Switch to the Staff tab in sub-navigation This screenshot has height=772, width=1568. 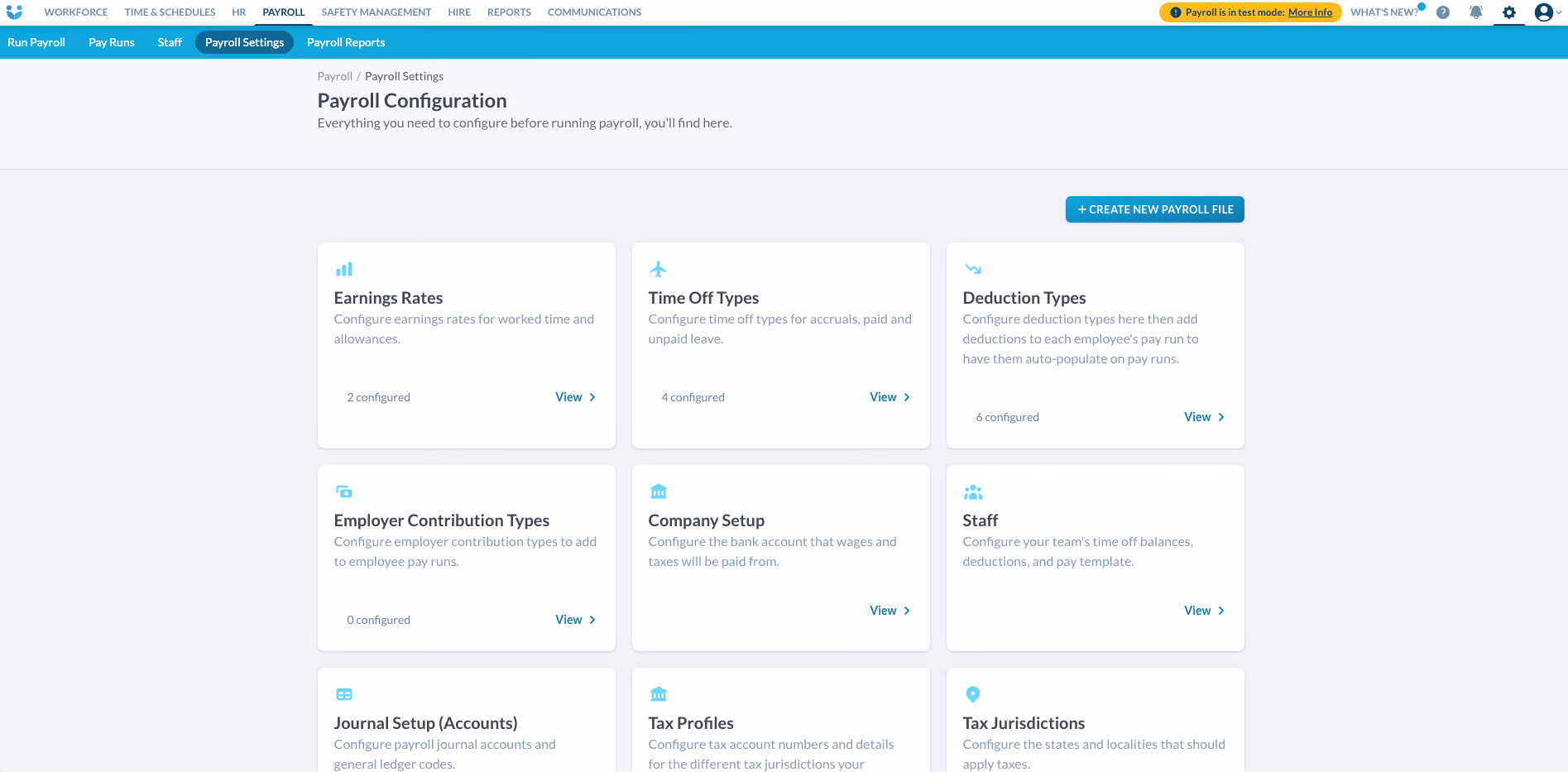point(170,42)
